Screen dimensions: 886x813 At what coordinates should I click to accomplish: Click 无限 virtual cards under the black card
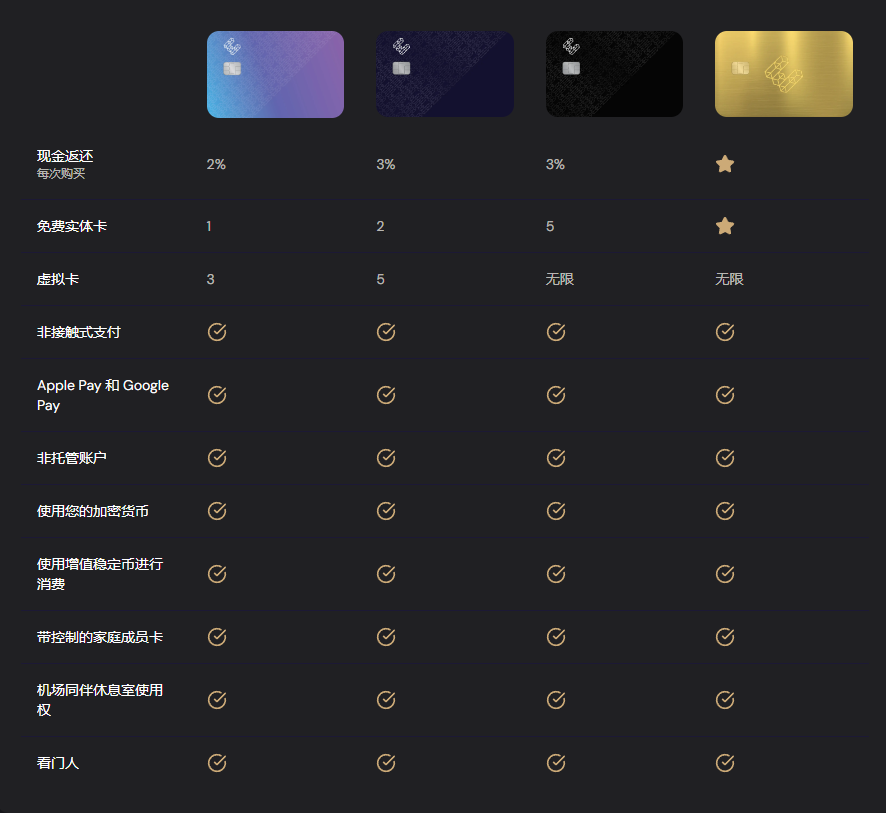pyautogui.click(x=560, y=279)
